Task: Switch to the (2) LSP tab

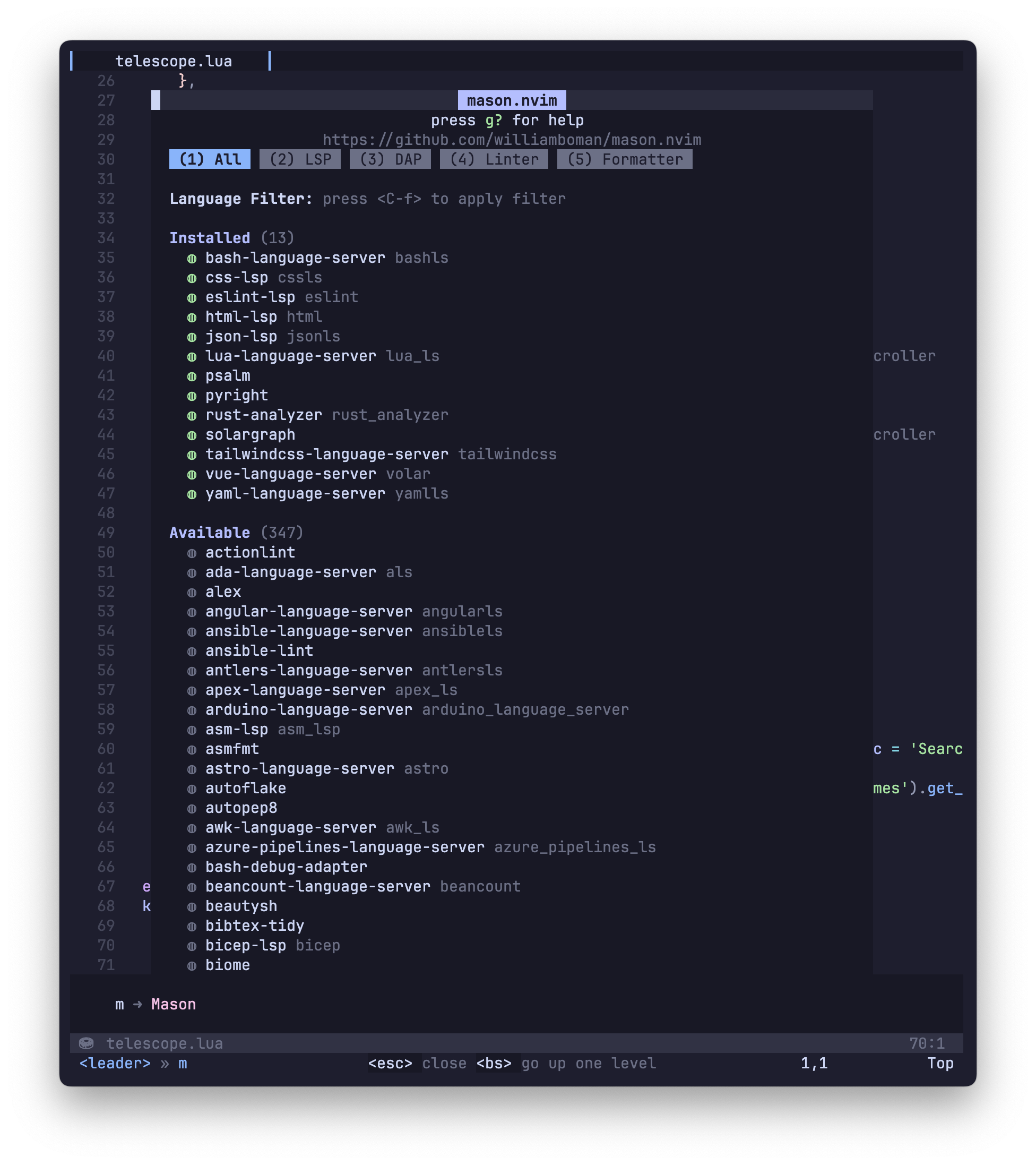Action: coord(299,159)
